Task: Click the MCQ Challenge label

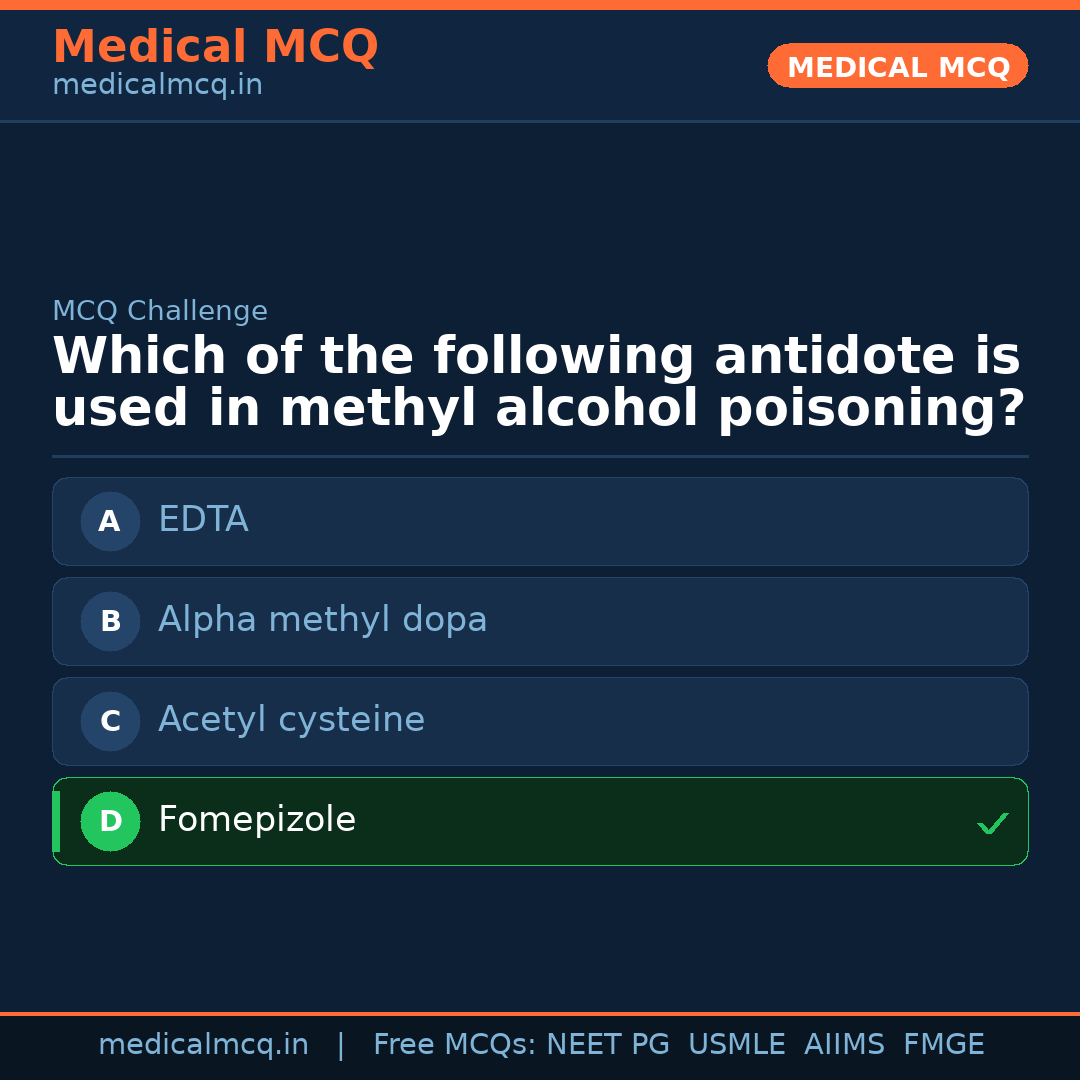Action: tap(160, 311)
